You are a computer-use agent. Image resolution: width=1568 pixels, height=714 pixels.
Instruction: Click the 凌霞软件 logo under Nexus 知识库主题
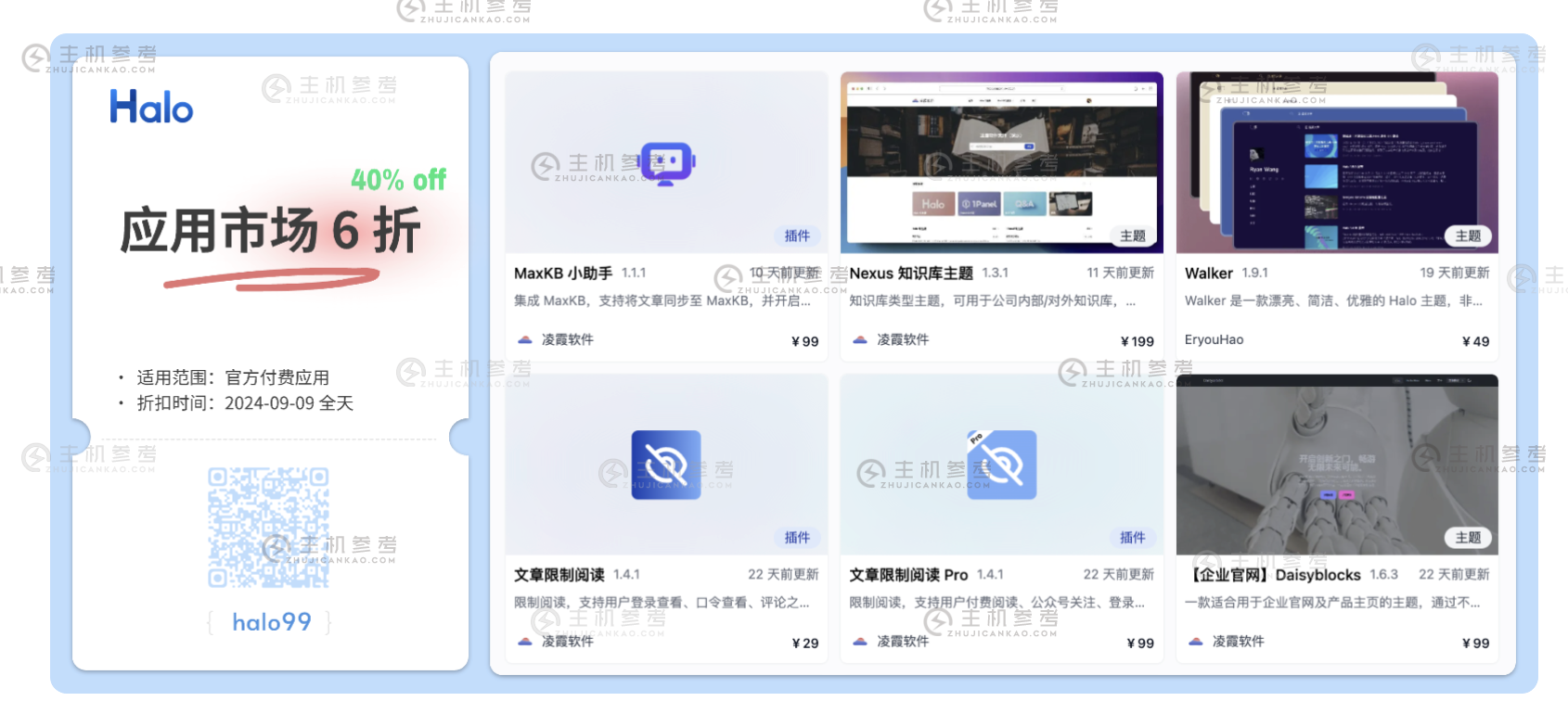860,339
